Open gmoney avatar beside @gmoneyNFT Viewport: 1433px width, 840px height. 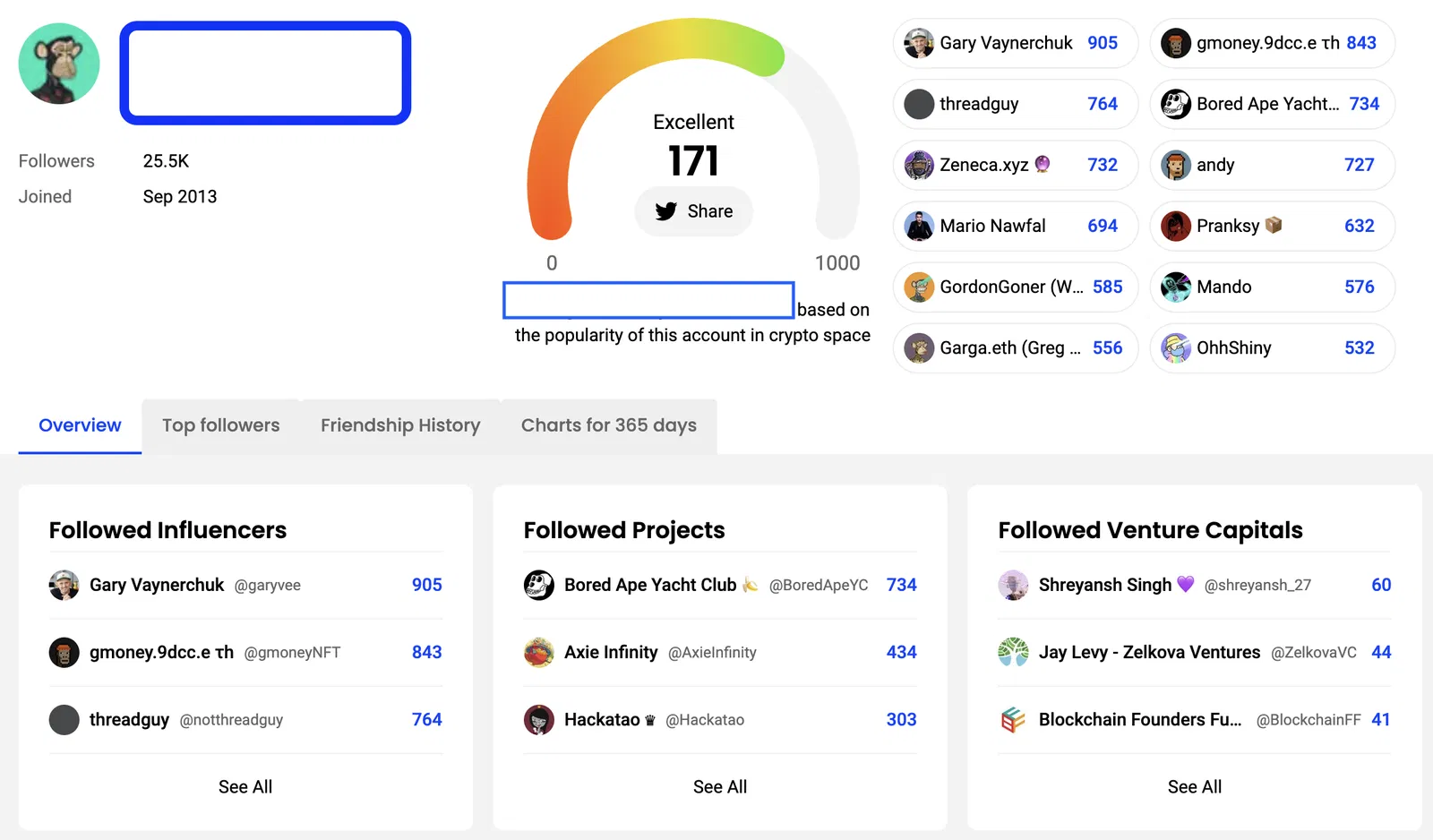tap(64, 652)
